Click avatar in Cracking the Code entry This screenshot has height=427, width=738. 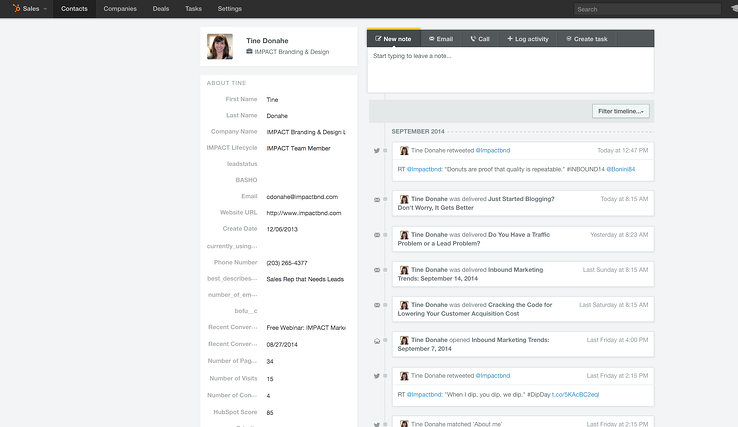pos(404,305)
